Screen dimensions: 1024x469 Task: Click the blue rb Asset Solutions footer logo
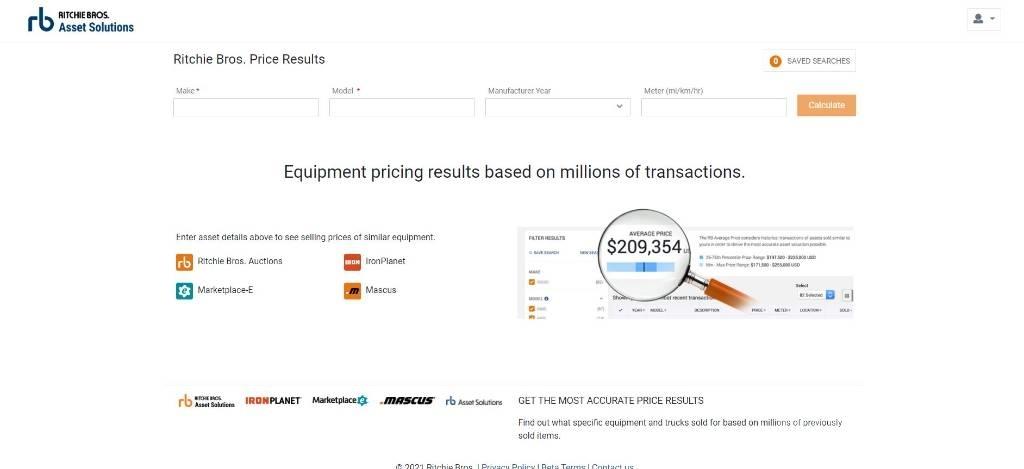pyautogui.click(x=474, y=401)
